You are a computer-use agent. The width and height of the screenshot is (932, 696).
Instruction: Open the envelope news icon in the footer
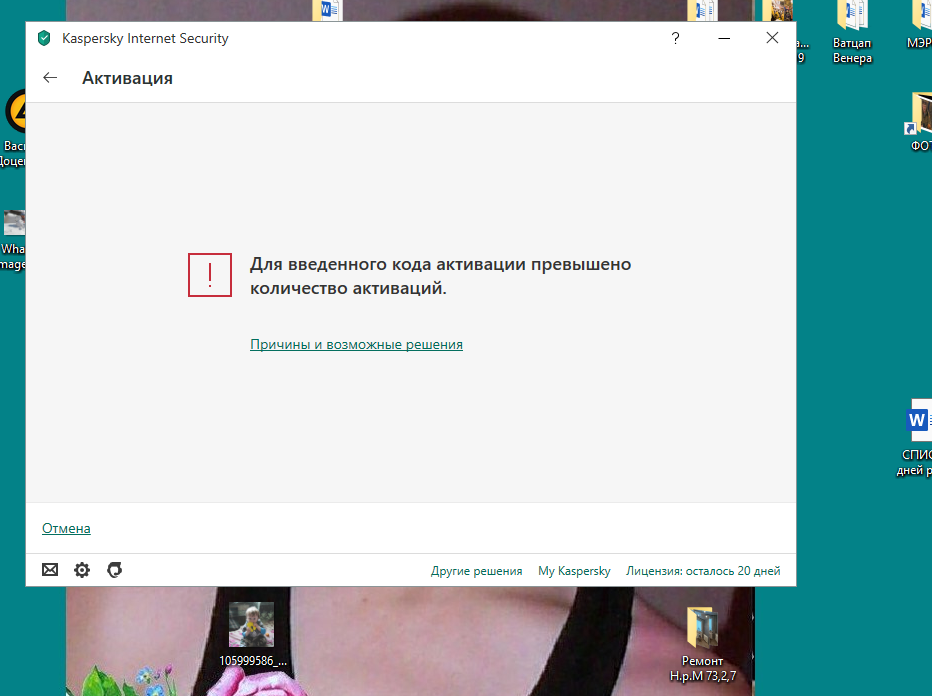(x=50, y=570)
